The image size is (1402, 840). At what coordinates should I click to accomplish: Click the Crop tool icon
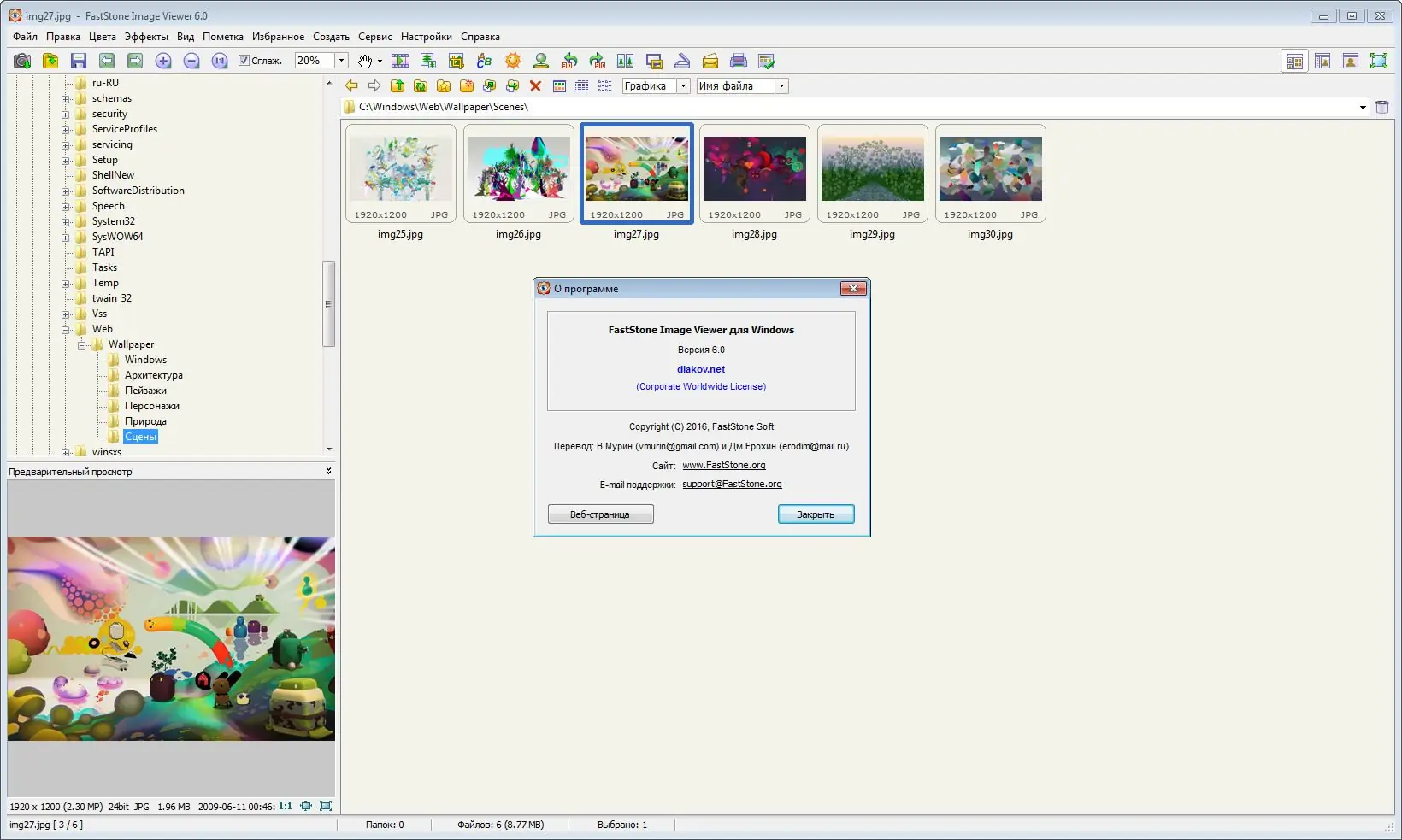coord(457,61)
